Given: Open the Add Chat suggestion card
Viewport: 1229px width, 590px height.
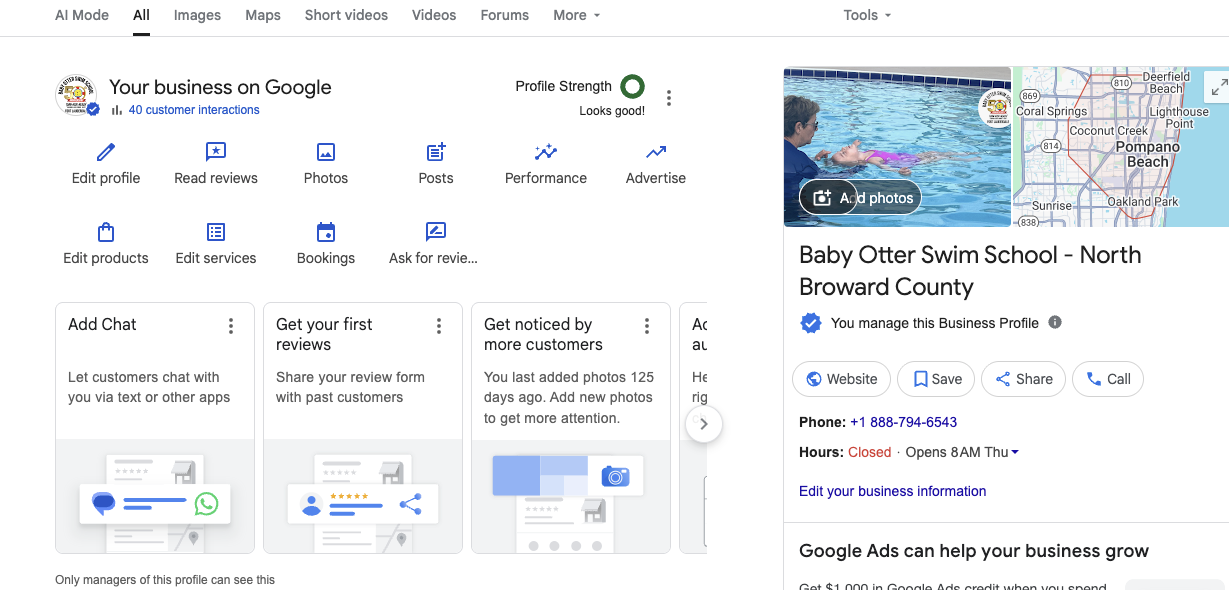Looking at the screenshot, I should pyautogui.click(x=155, y=428).
